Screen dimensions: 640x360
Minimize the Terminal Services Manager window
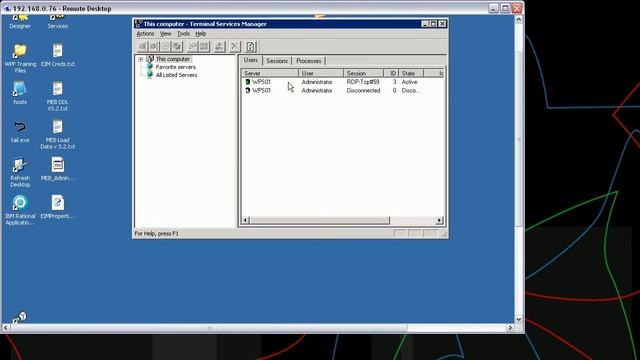point(425,24)
